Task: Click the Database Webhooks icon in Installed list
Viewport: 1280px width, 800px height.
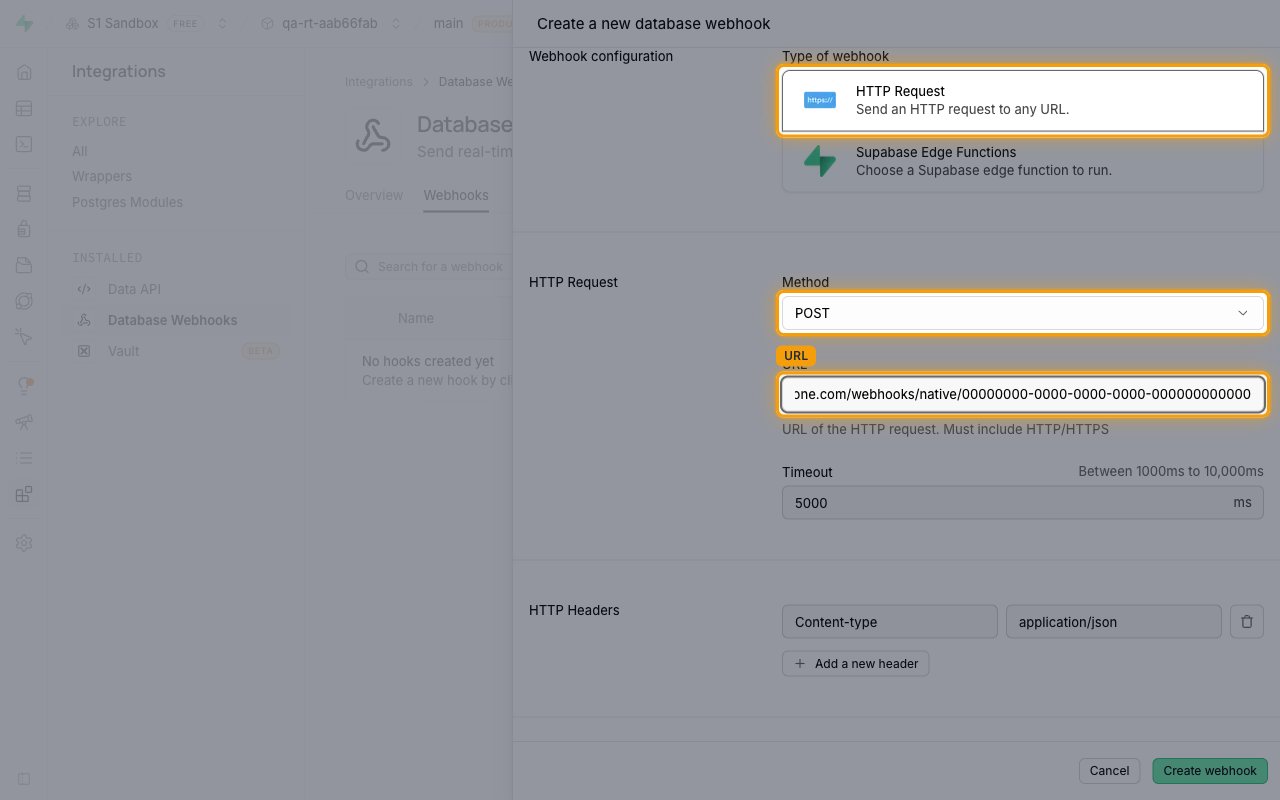Action: 85,320
